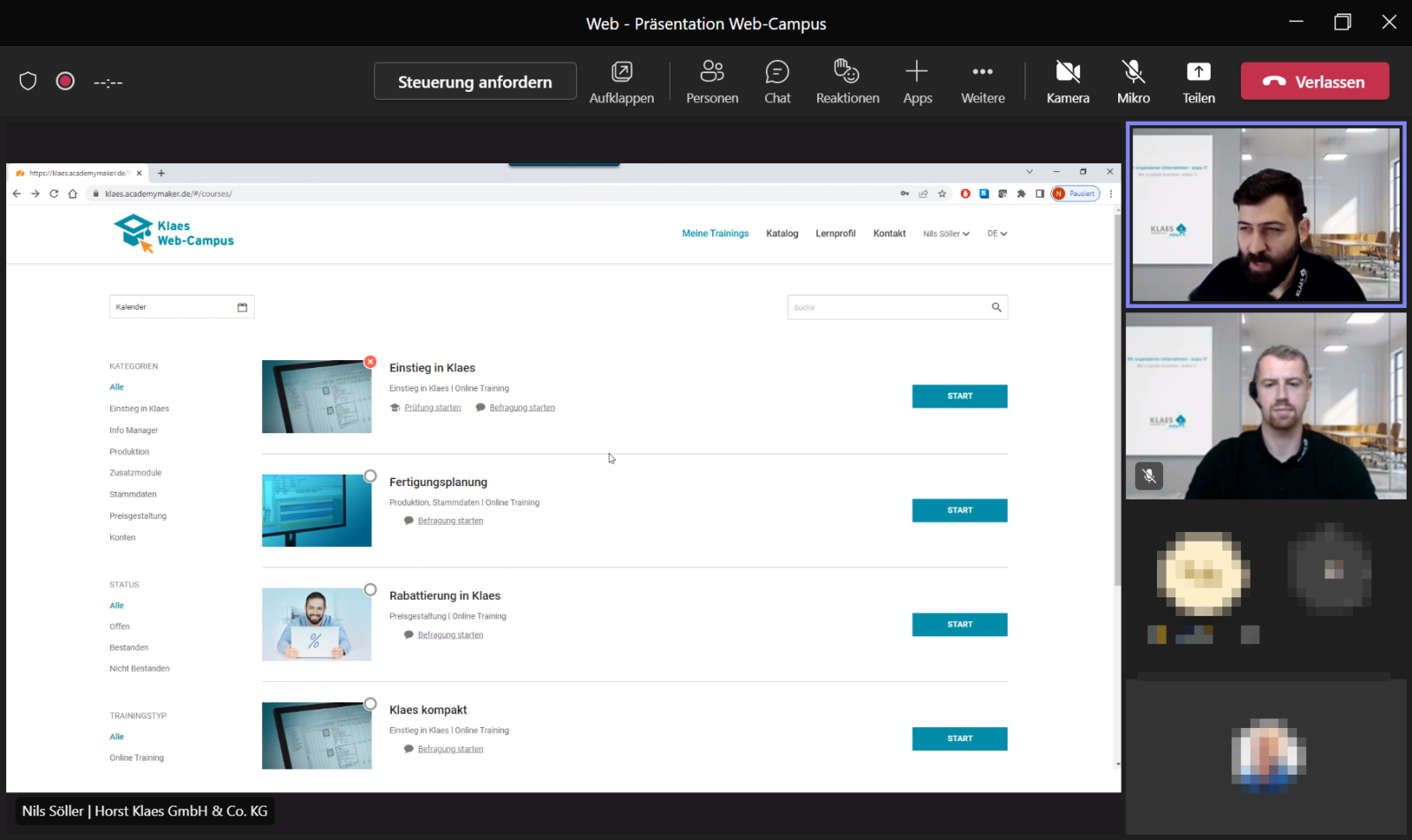
Task: Click puzzle-piece extensions icon in browser
Action: click(1021, 194)
